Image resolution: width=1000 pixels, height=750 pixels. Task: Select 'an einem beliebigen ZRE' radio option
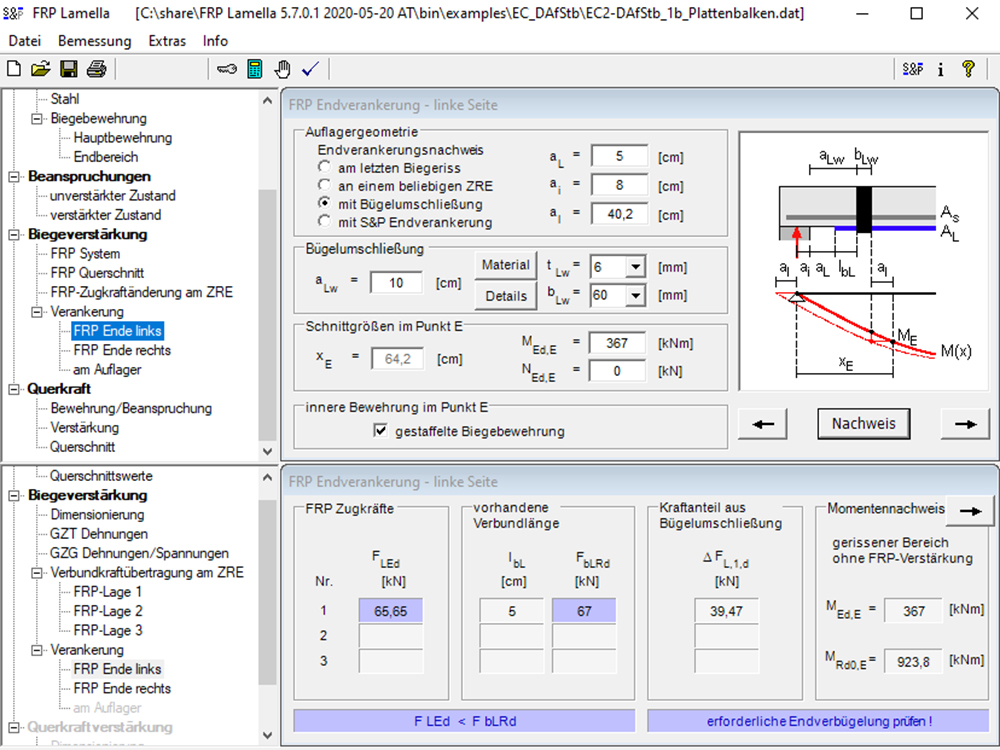tap(325, 185)
